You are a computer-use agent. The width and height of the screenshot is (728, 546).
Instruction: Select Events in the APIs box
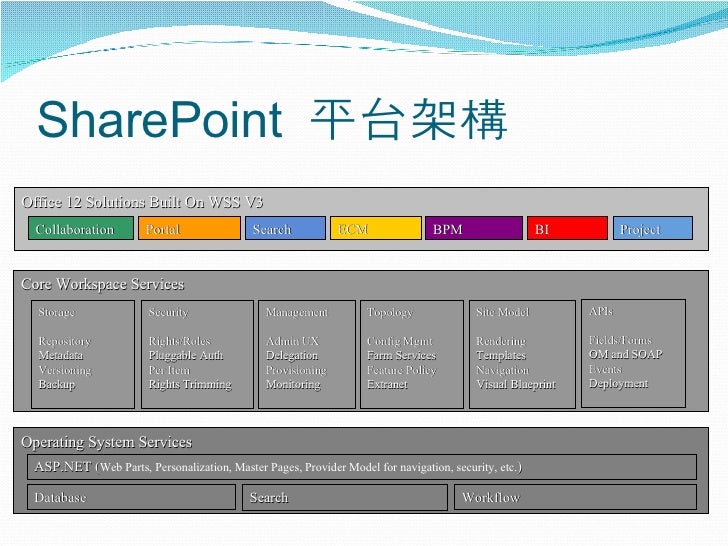click(x=605, y=369)
